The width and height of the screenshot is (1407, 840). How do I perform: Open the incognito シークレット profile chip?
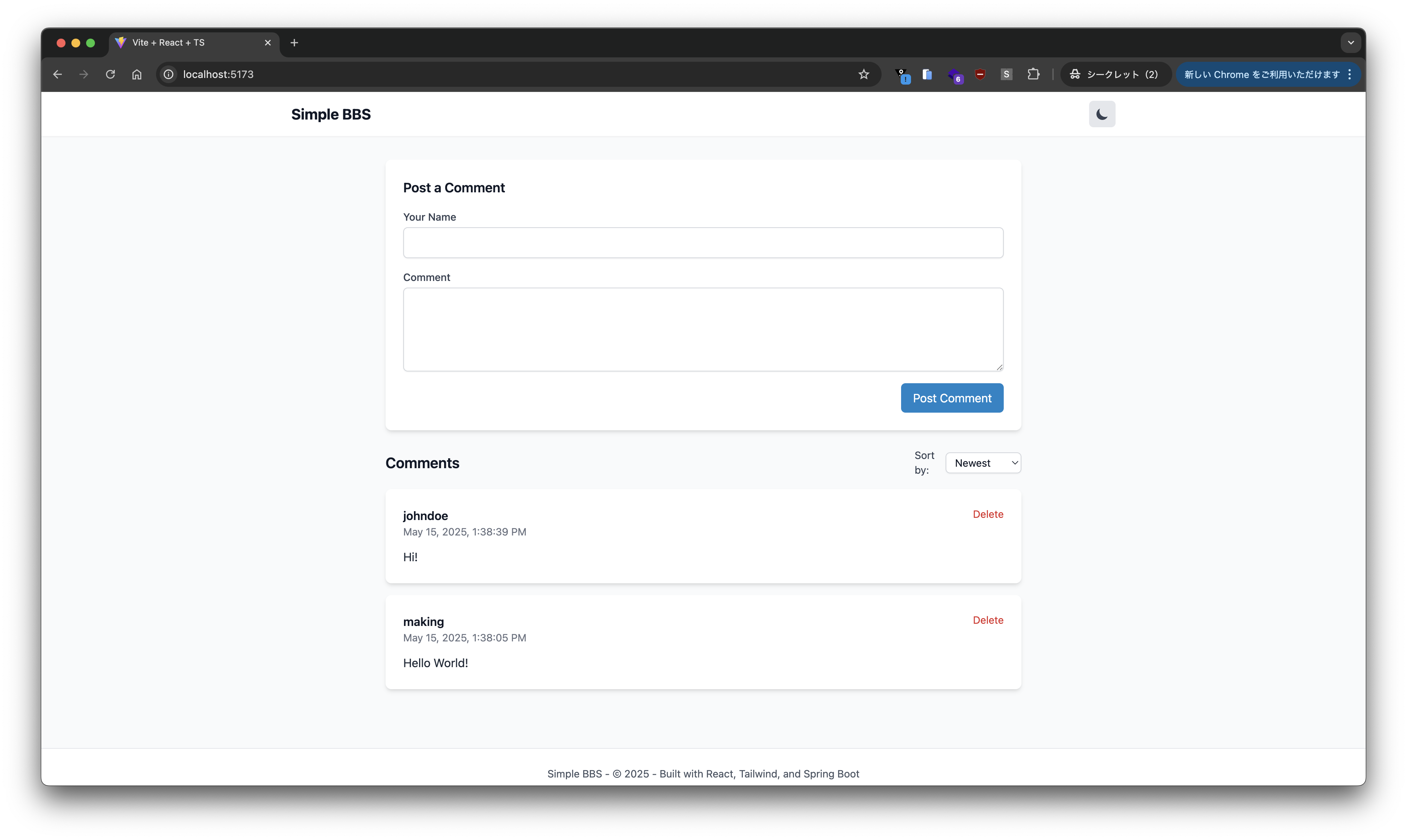click(1114, 74)
